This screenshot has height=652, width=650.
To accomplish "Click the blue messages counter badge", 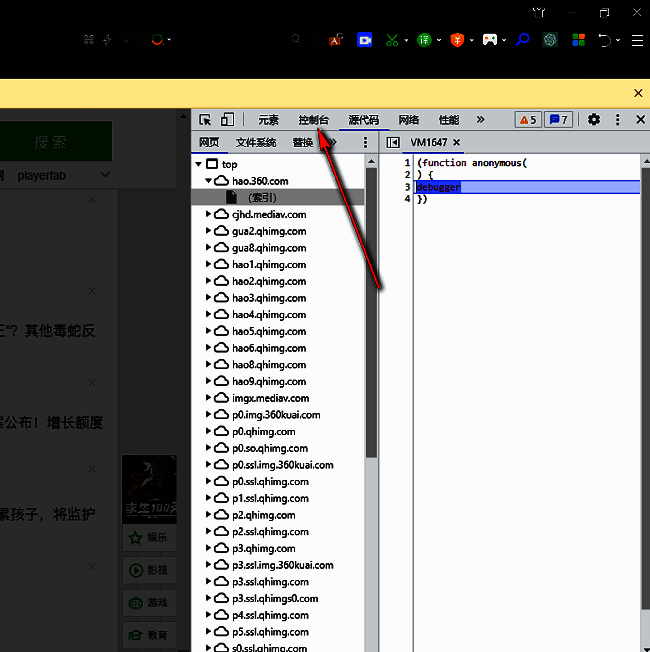I will click(x=559, y=120).
